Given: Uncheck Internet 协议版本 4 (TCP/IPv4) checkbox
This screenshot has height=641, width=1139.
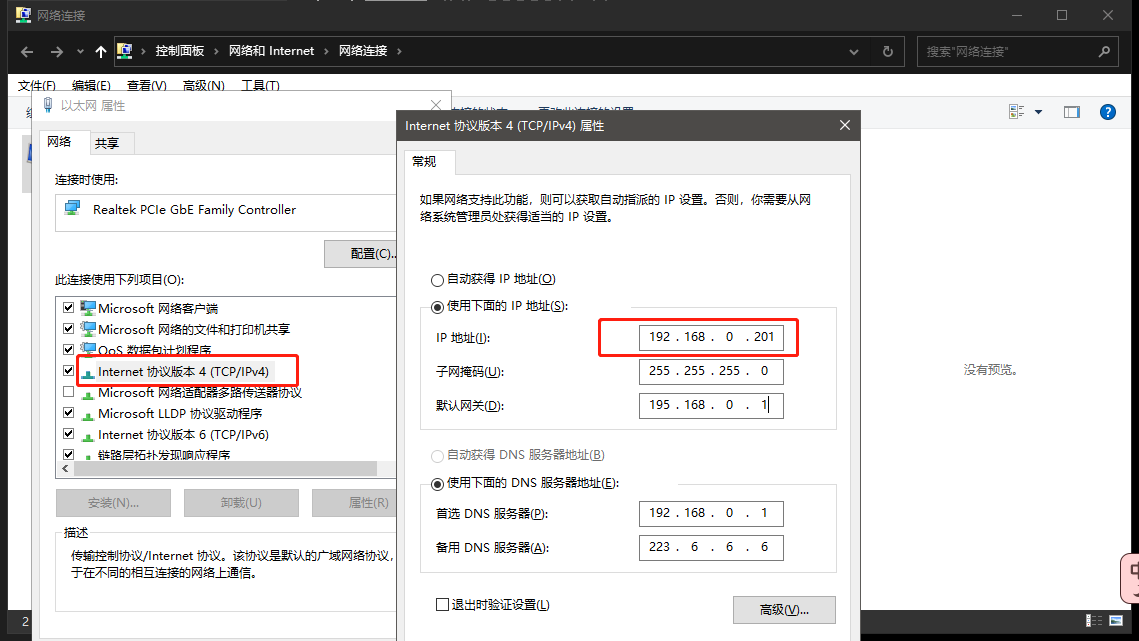Looking at the screenshot, I should click(x=68, y=371).
